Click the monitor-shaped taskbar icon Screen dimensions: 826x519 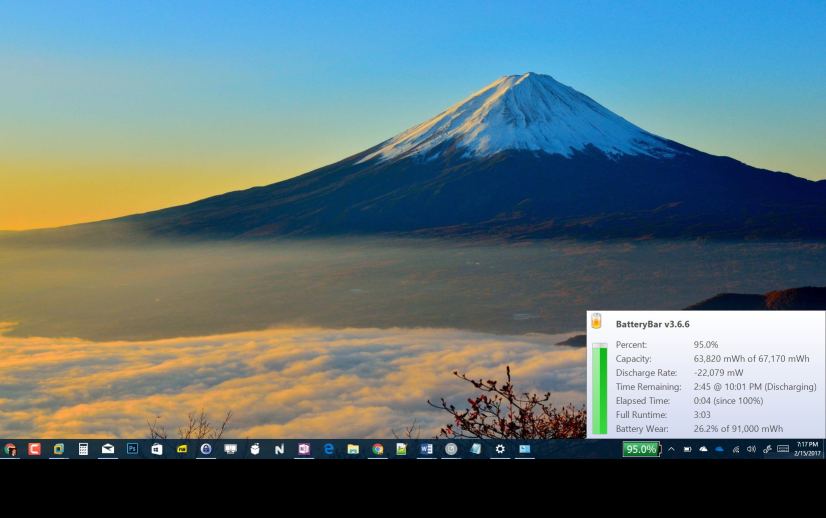[230, 449]
